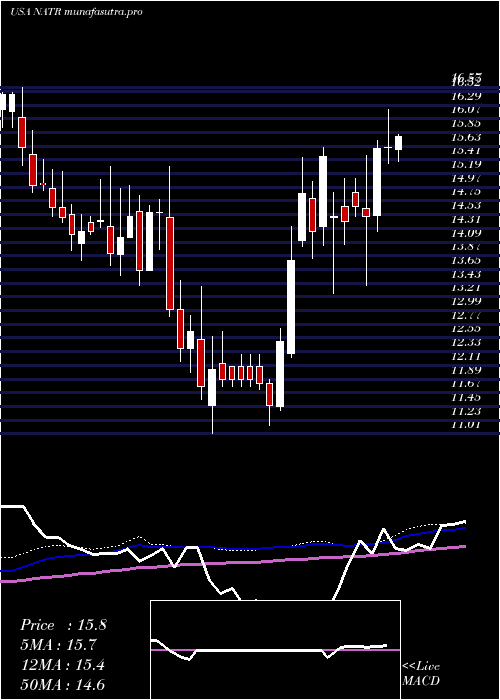Click the 14.75 price axis label

[x=466, y=192]
